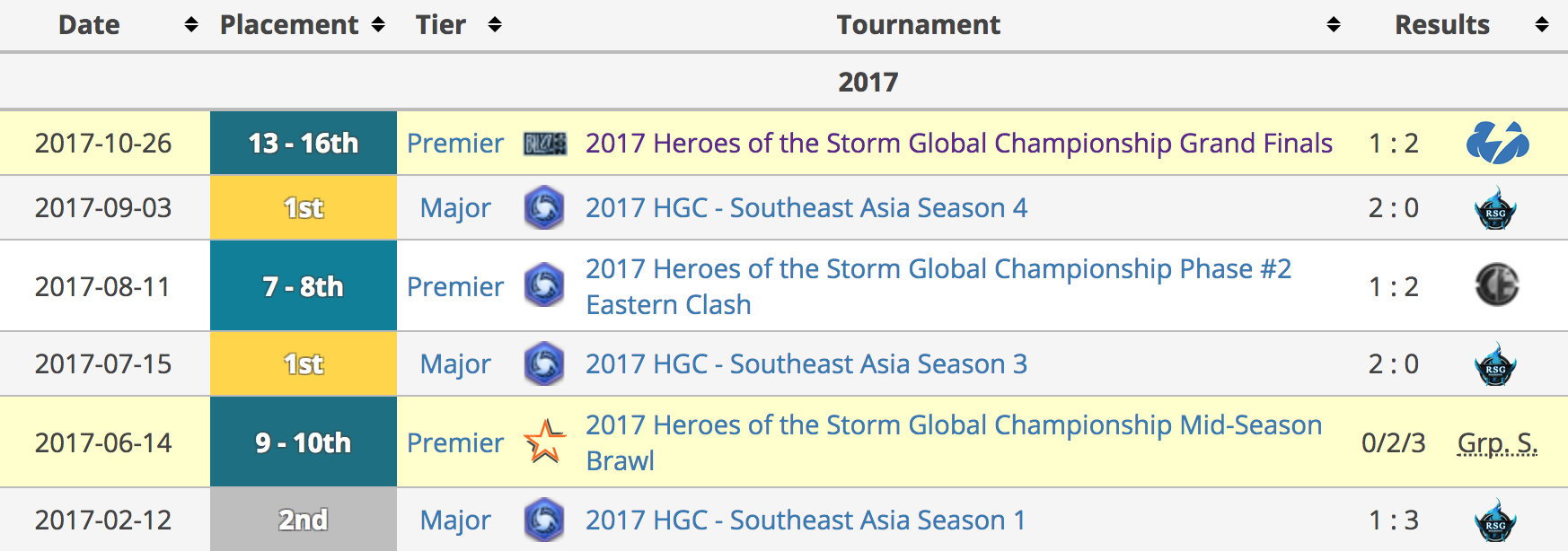
Task: Click the star icon beside Mid-Season Brawl
Action: 544,442
